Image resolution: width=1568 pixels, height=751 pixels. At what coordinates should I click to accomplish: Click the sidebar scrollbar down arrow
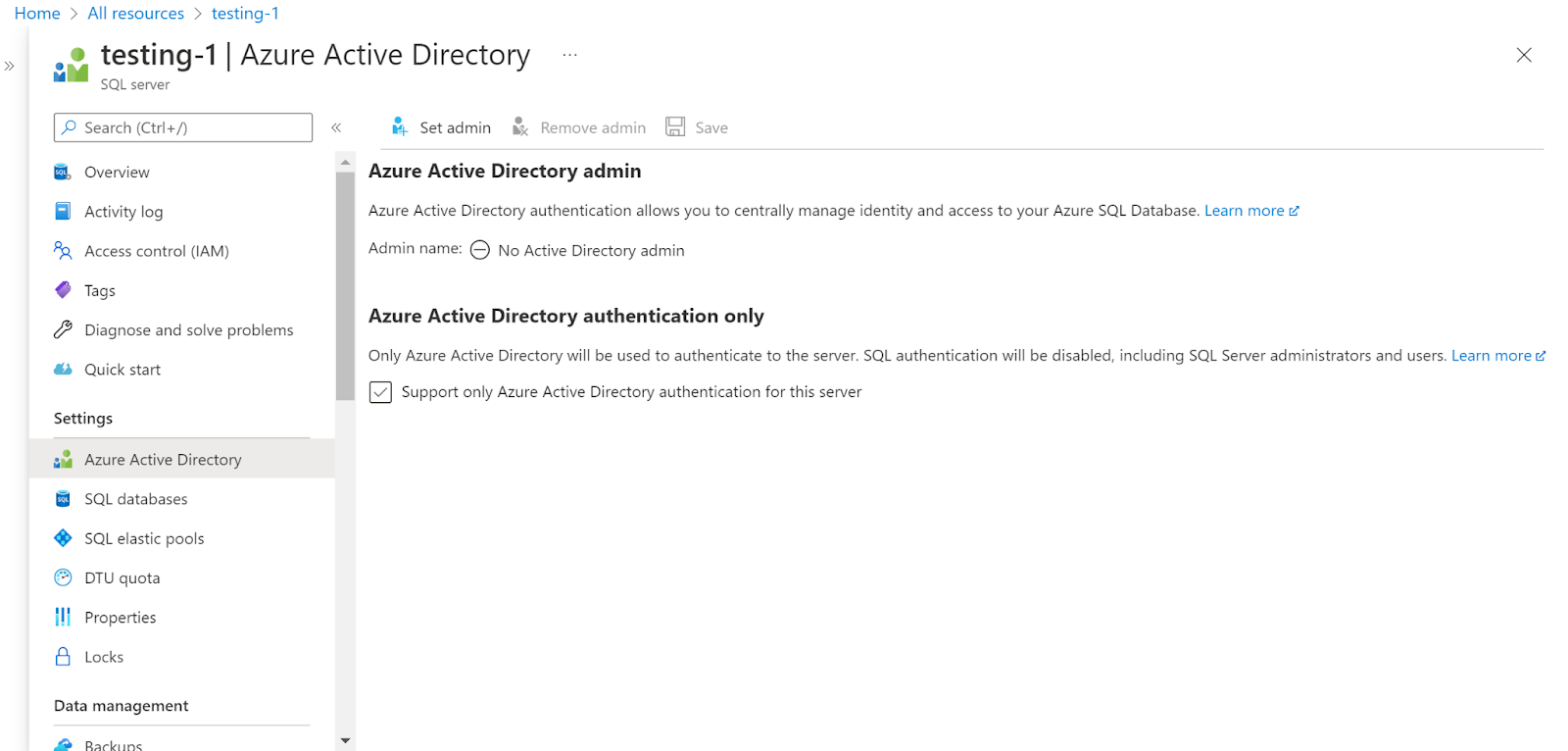345,740
